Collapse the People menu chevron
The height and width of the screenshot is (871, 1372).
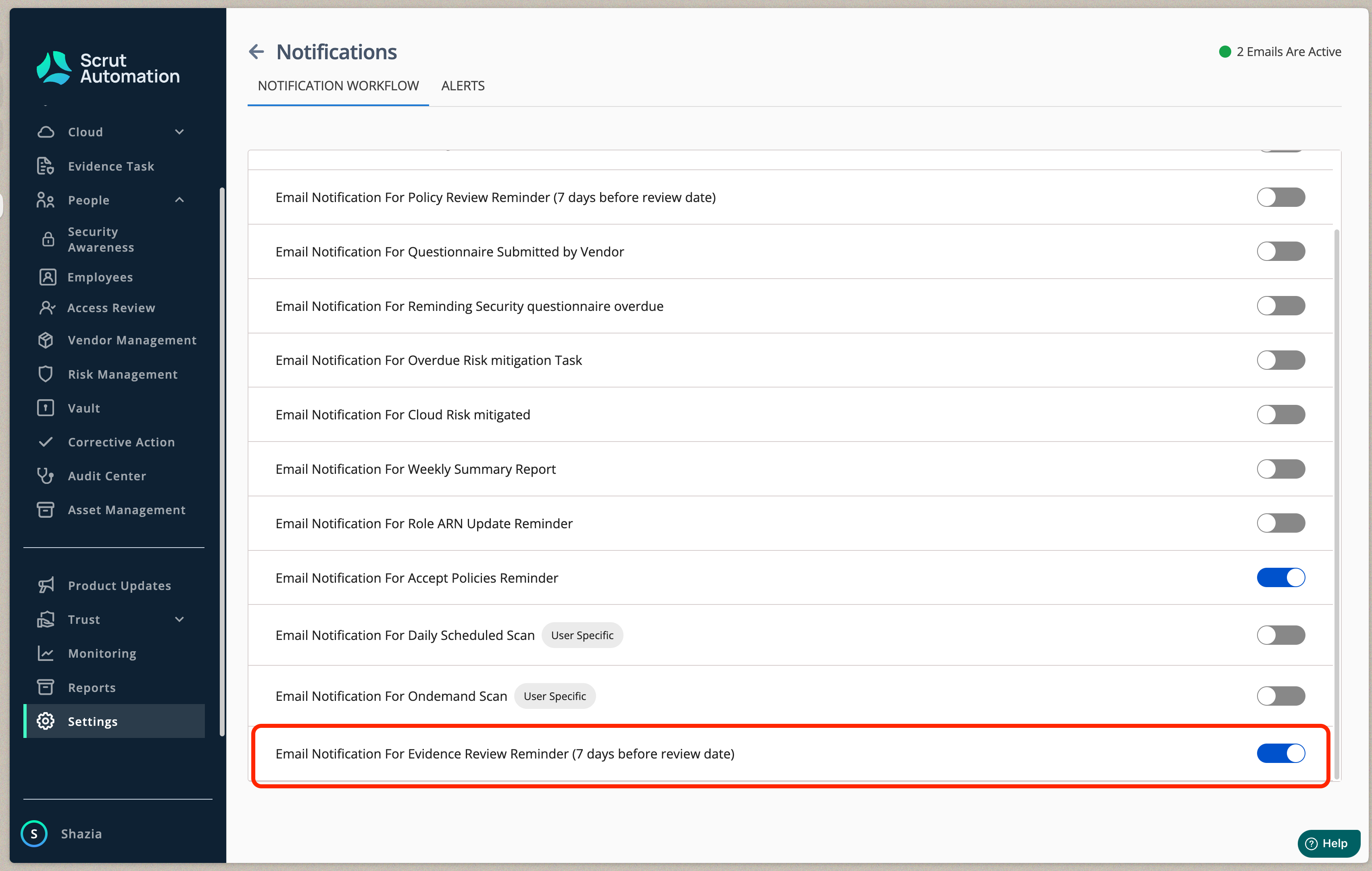[x=179, y=200]
